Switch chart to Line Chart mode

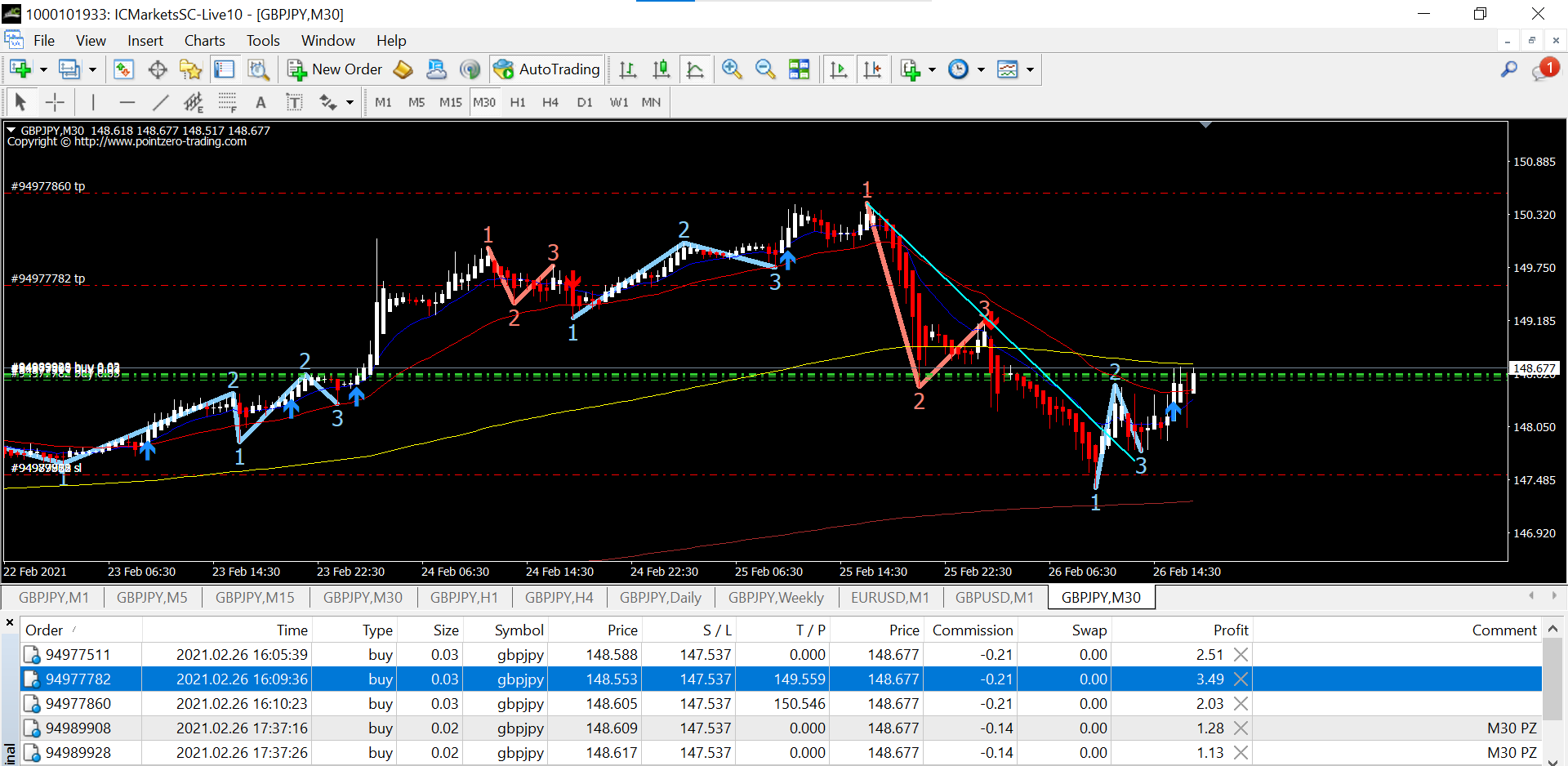click(695, 69)
